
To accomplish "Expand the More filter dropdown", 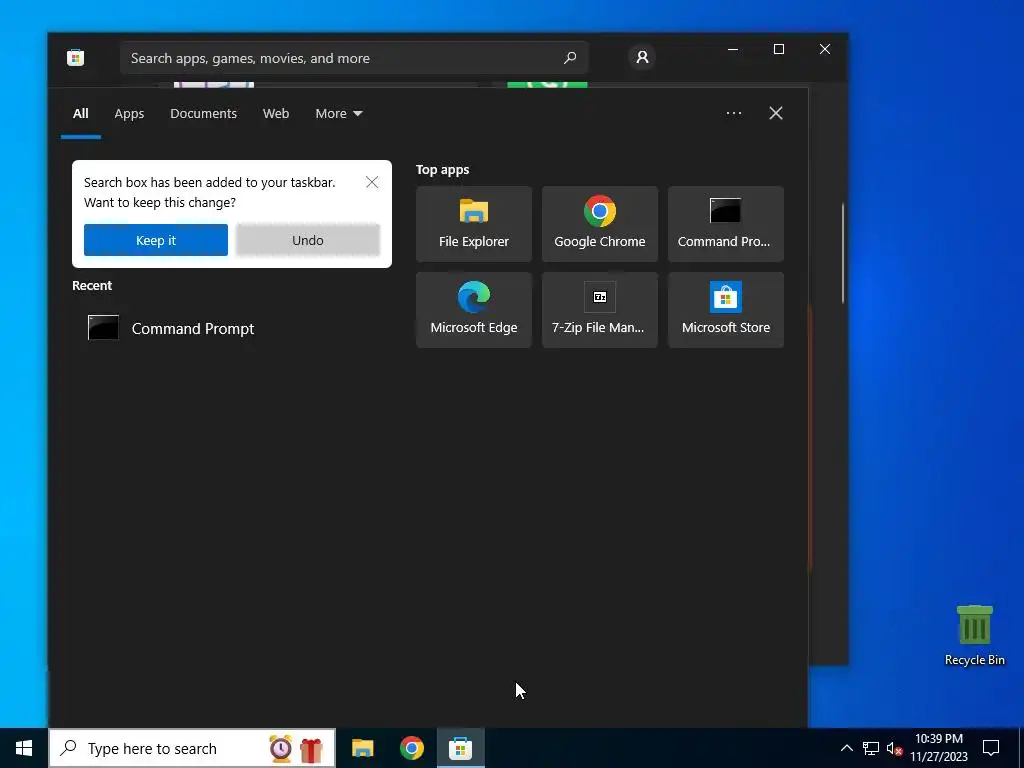I will click(338, 114).
